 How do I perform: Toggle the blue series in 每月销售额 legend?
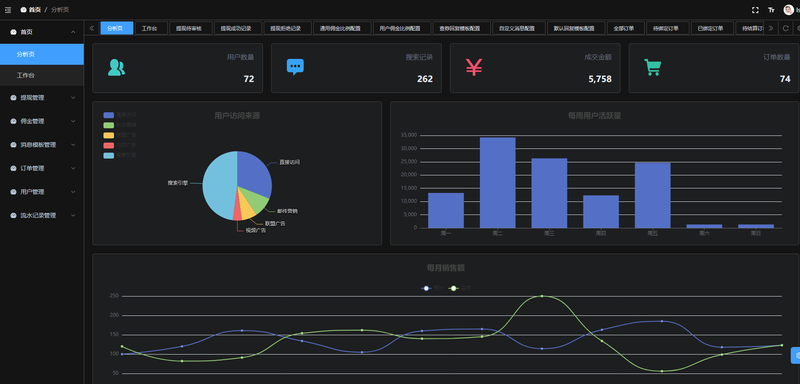[432, 288]
